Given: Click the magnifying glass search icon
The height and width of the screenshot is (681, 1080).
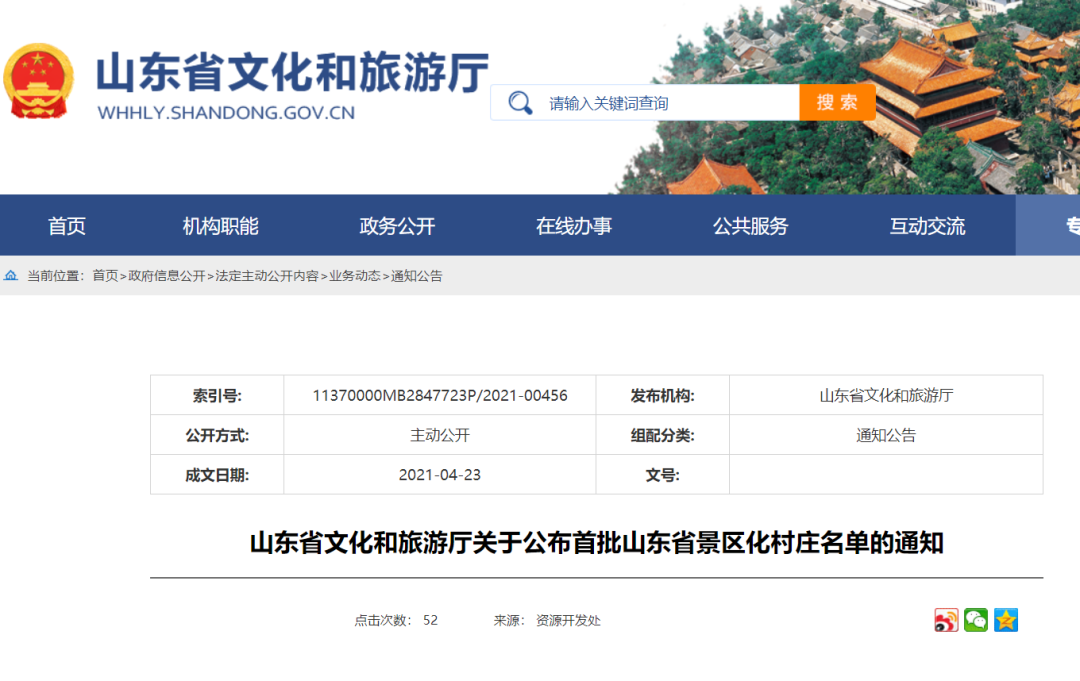Looking at the screenshot, I should [x=520, y=103].
